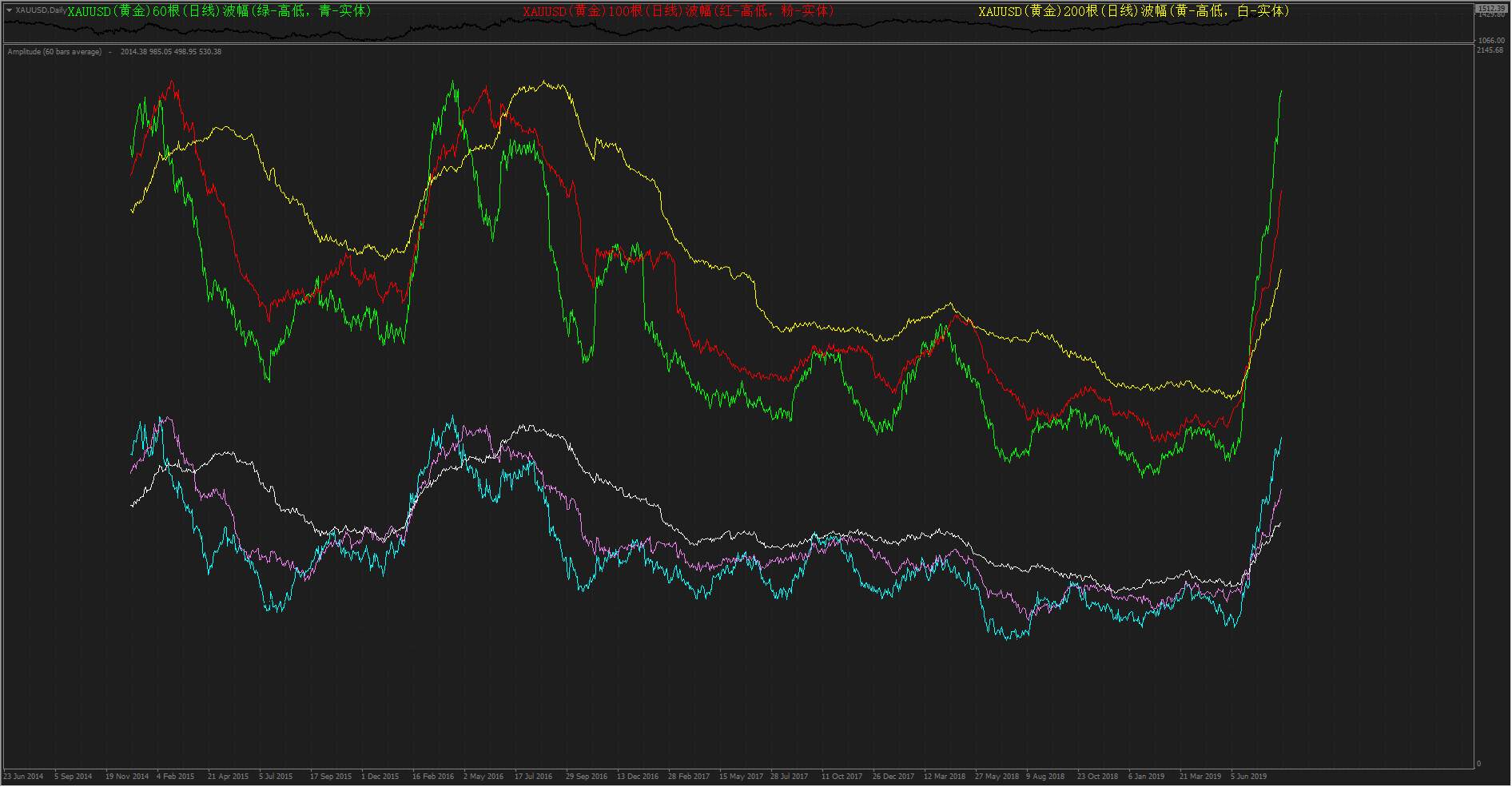Click the 23 Oct 2018 date label
Viewport: 1512px width, 787px height.
pos(1098,777)
